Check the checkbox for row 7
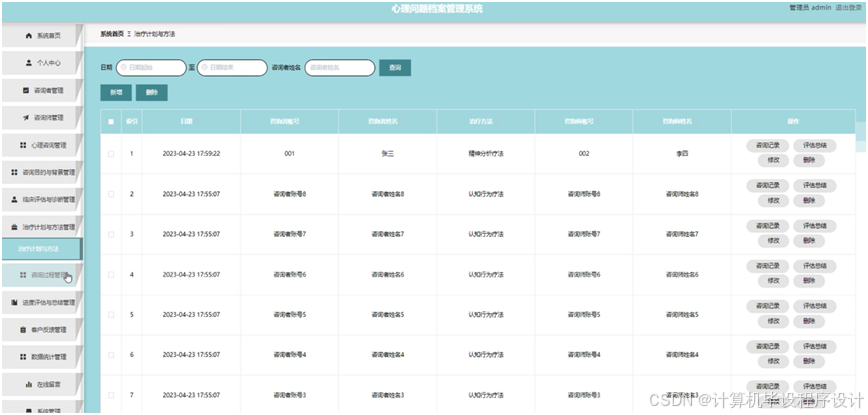This screenshot has height=415, width=868. pyautogui.click(x=111, y=395)
